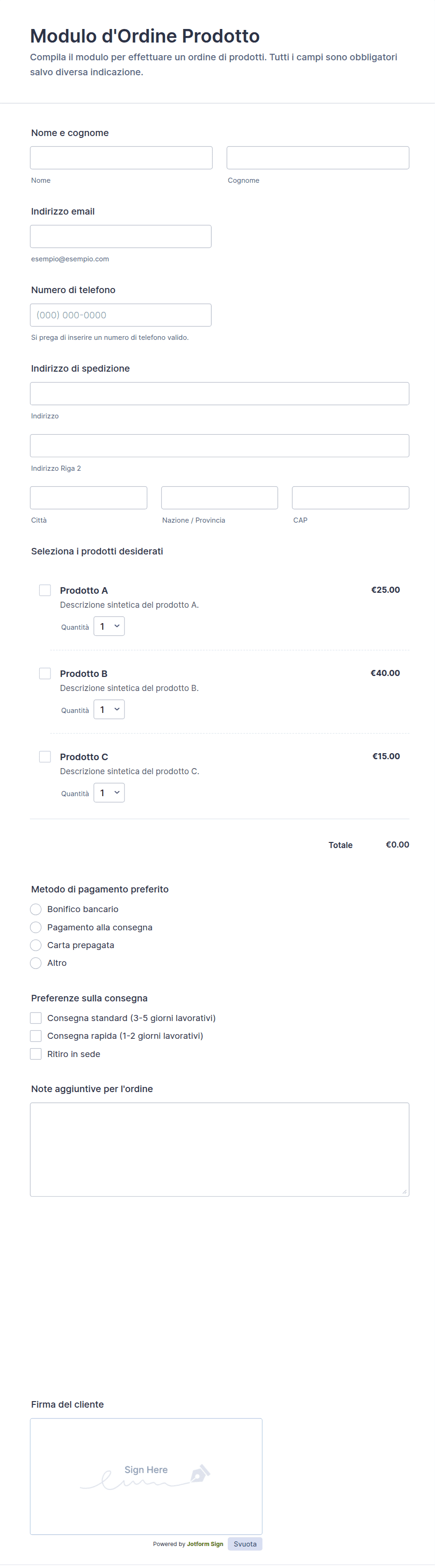Check the Ritiro in sede option
This screenshot has width=435, height=1568.
click(x=36, y=1054)
